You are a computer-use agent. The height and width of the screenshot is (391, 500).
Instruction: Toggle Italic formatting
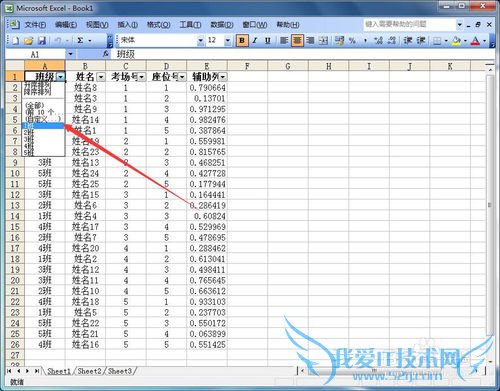tap(255, 41)
